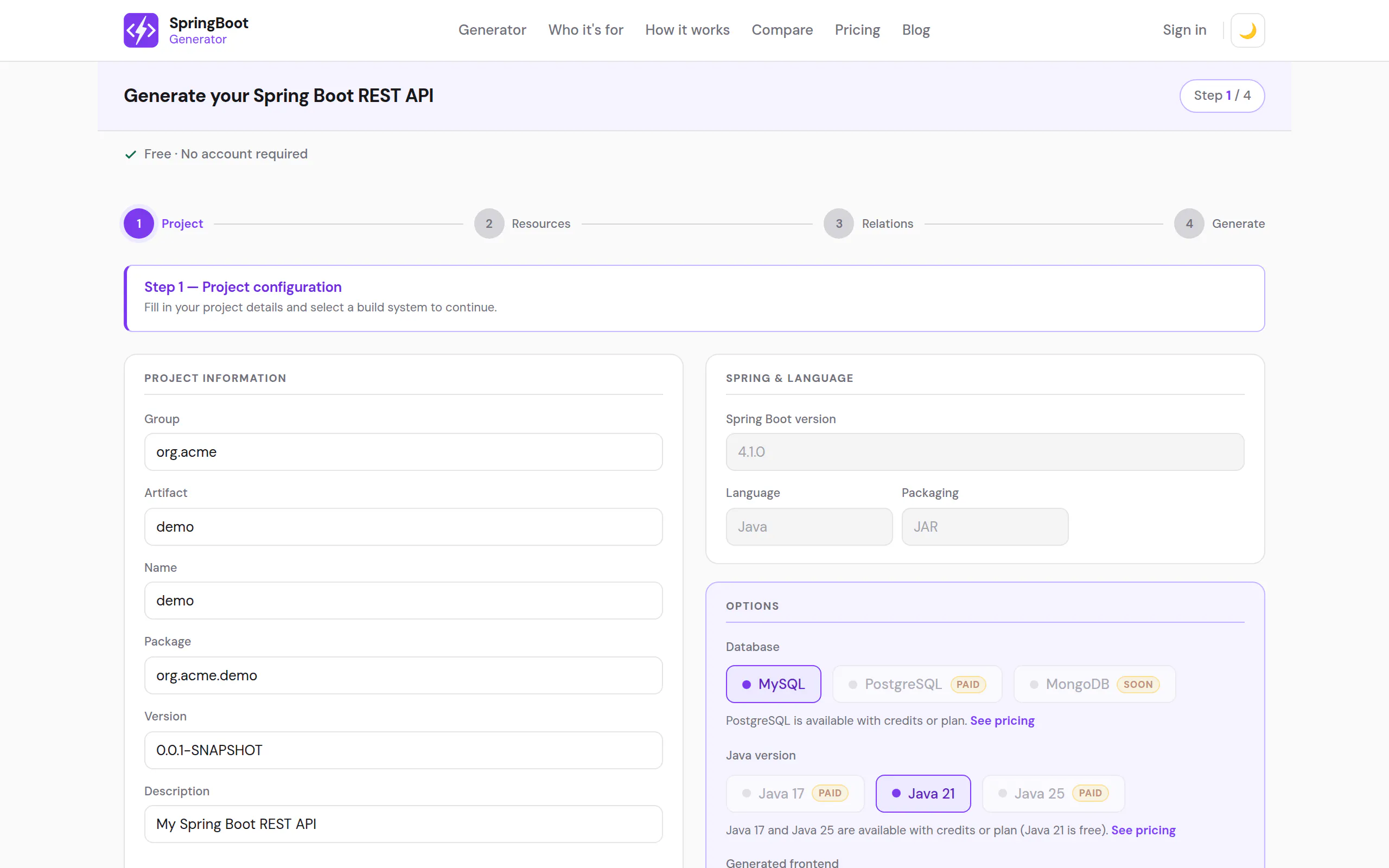Click the PAID badge next to Java 17
This screenshot has height=868, width=1389.
pos(830,793)
